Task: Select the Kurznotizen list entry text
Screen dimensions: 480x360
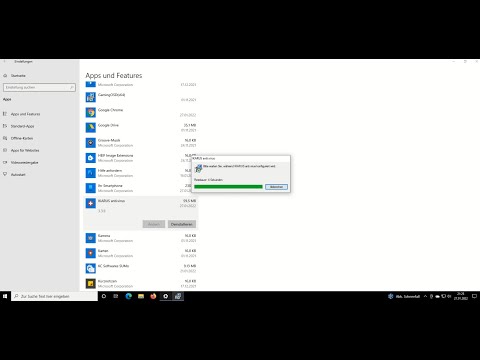Action: 107,281
